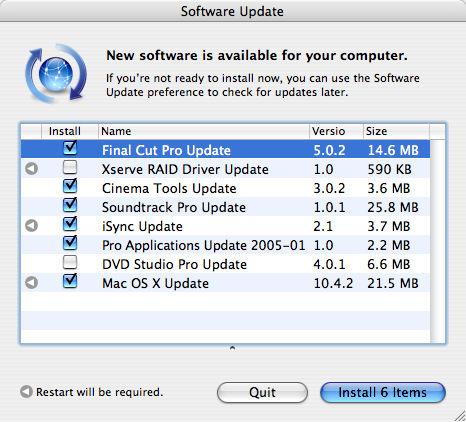
Task: Sort list by Name column header
Action: coord(204,131)
